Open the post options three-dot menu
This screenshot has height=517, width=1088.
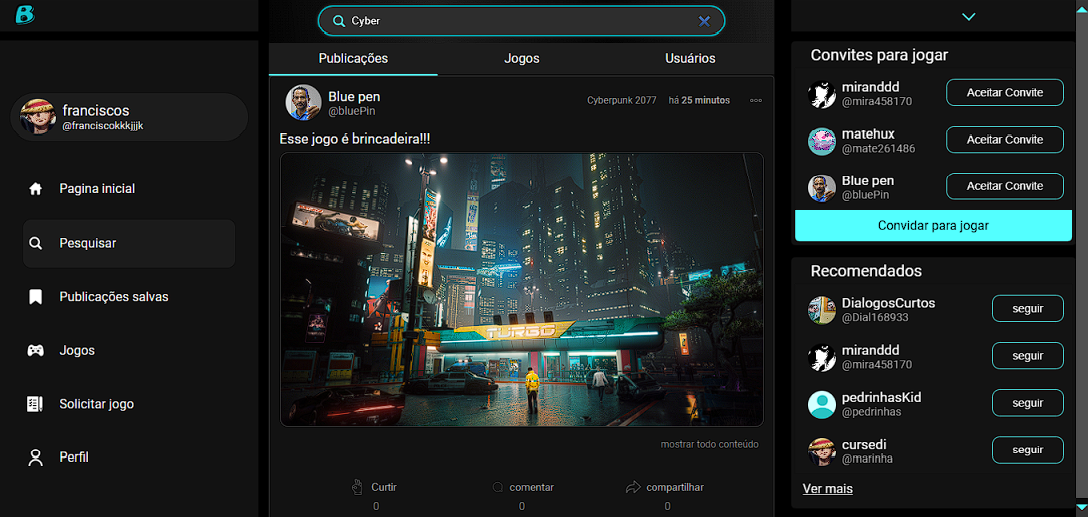756,101
